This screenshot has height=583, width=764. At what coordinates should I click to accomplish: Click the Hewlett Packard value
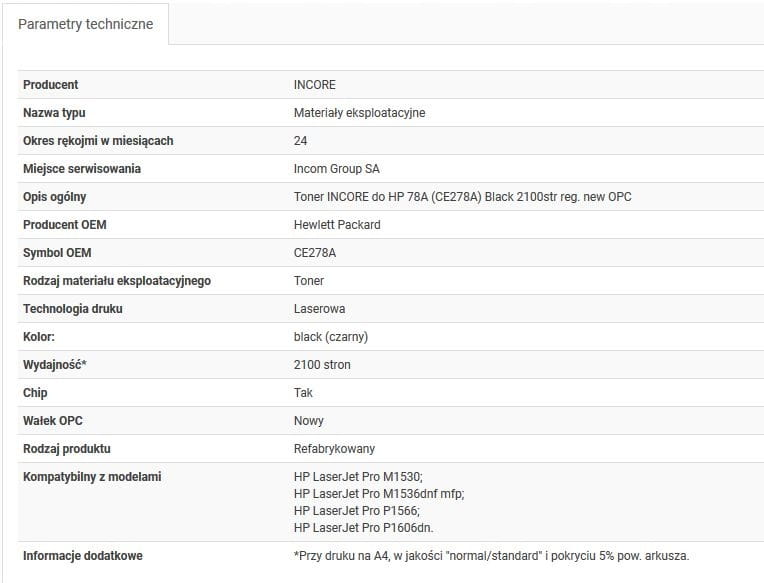click(337, 225)
